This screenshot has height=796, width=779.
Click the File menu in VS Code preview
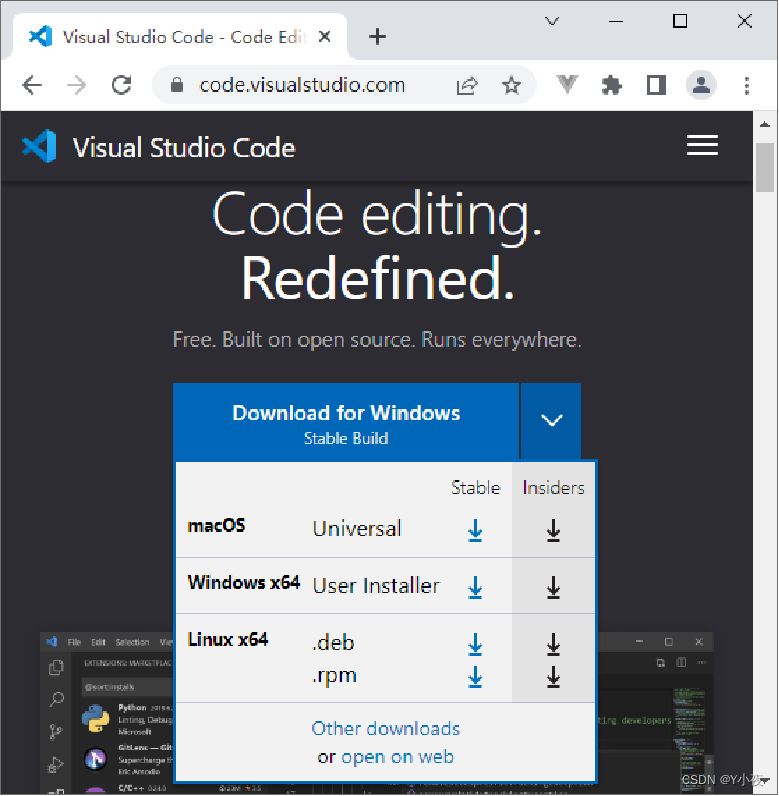click(x=74, y=642)
